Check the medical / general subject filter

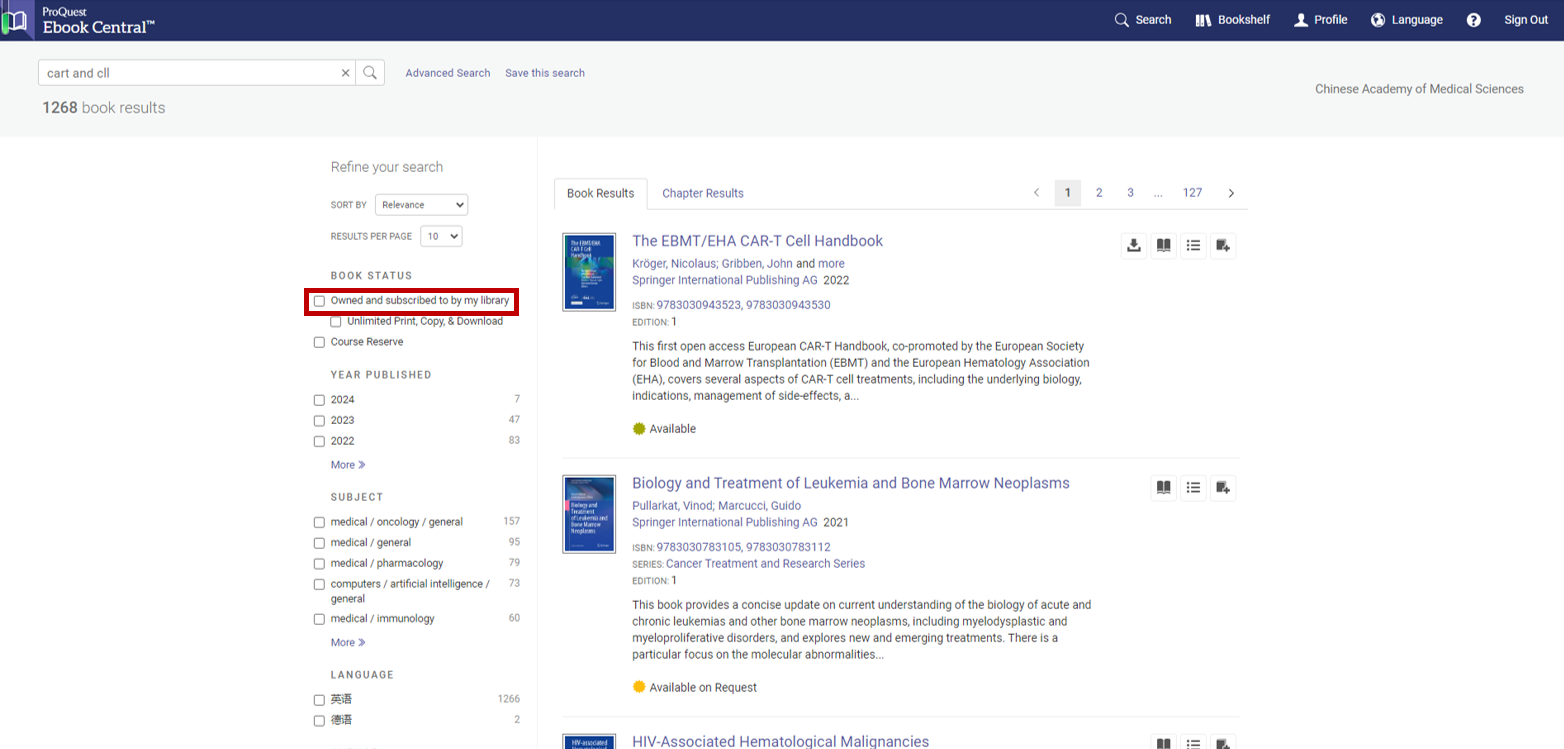click(x=320, y=543)
